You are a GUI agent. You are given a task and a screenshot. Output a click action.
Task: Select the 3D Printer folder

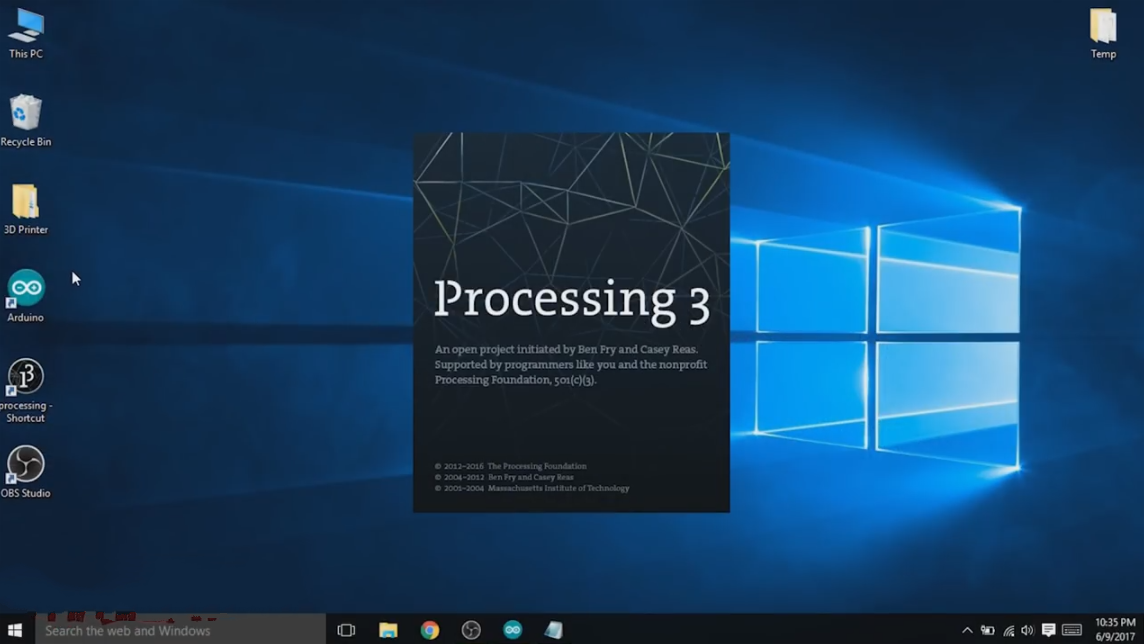[x=26, y=209]
